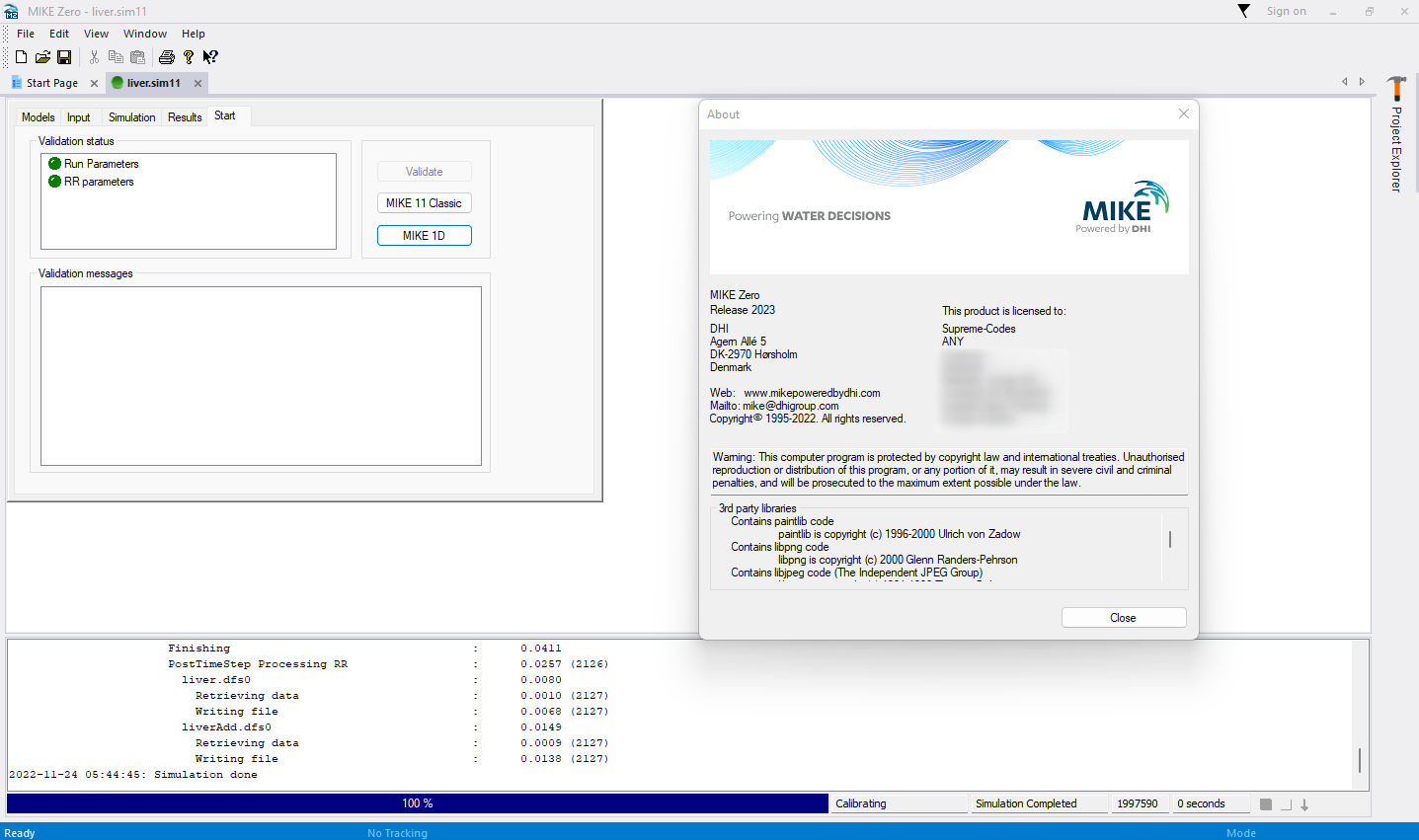1419x840 pixels.
Task: Select Run Parameters validation status item
Action: pos(101,164)
